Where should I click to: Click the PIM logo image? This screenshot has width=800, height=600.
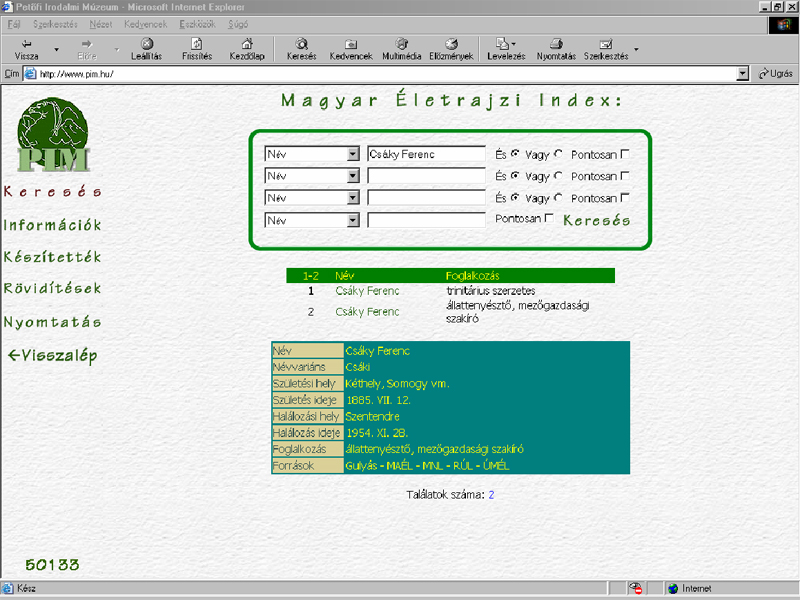[x=53, y=135]
